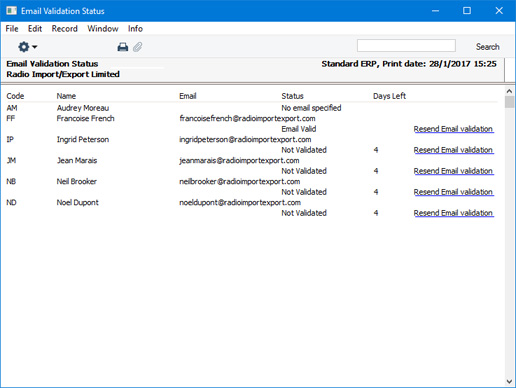The height and width of the screenshot is (388, 516).
Task: Click email jeanmarais@radioimportexport.com
Action: 239,160
